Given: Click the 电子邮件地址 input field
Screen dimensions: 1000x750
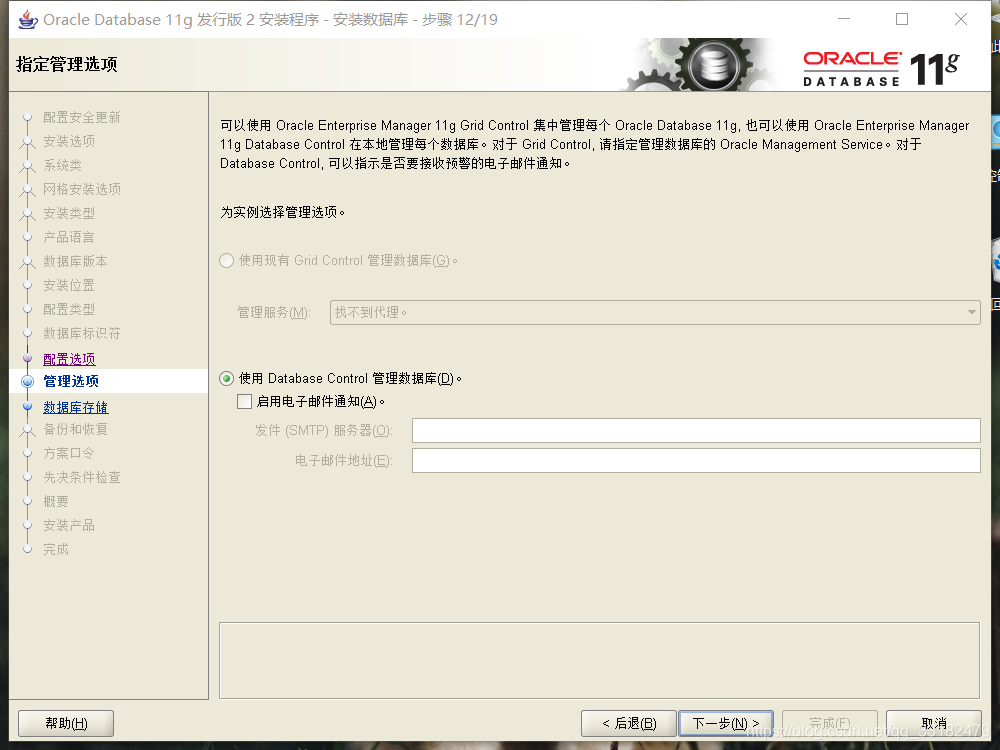Looking at the screenshot, I should tap(696, 460).
